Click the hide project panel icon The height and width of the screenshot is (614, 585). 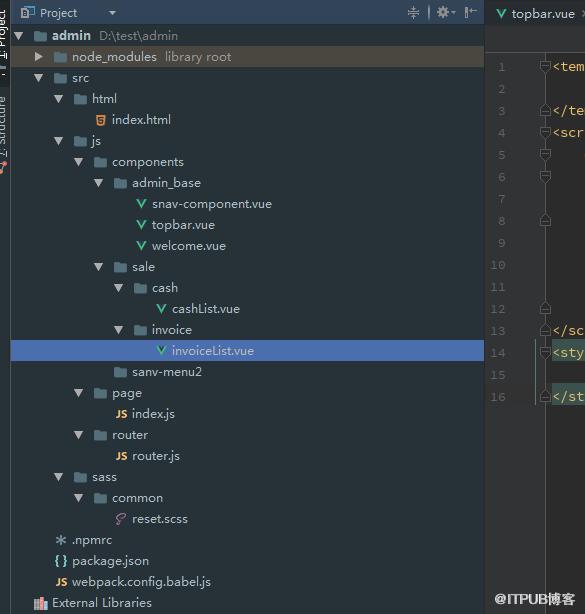[470, 13]
